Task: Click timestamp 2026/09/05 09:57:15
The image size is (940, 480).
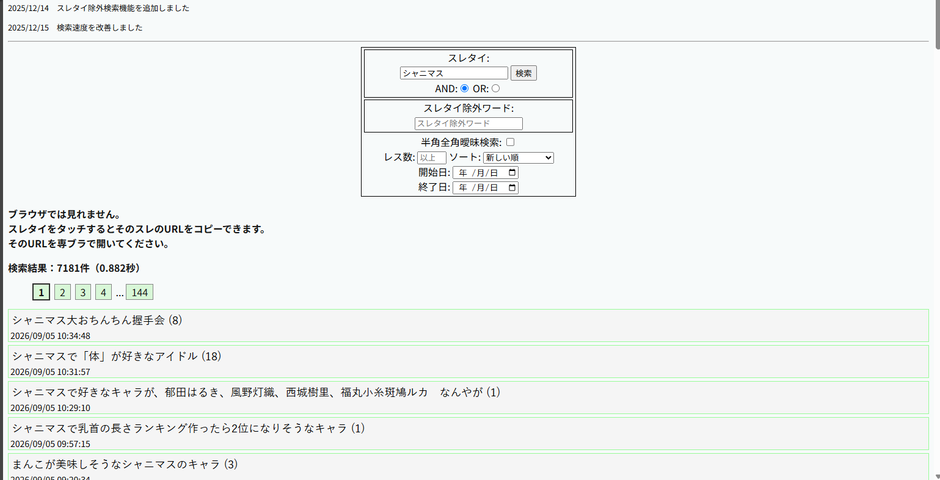Action: (50, 443)
